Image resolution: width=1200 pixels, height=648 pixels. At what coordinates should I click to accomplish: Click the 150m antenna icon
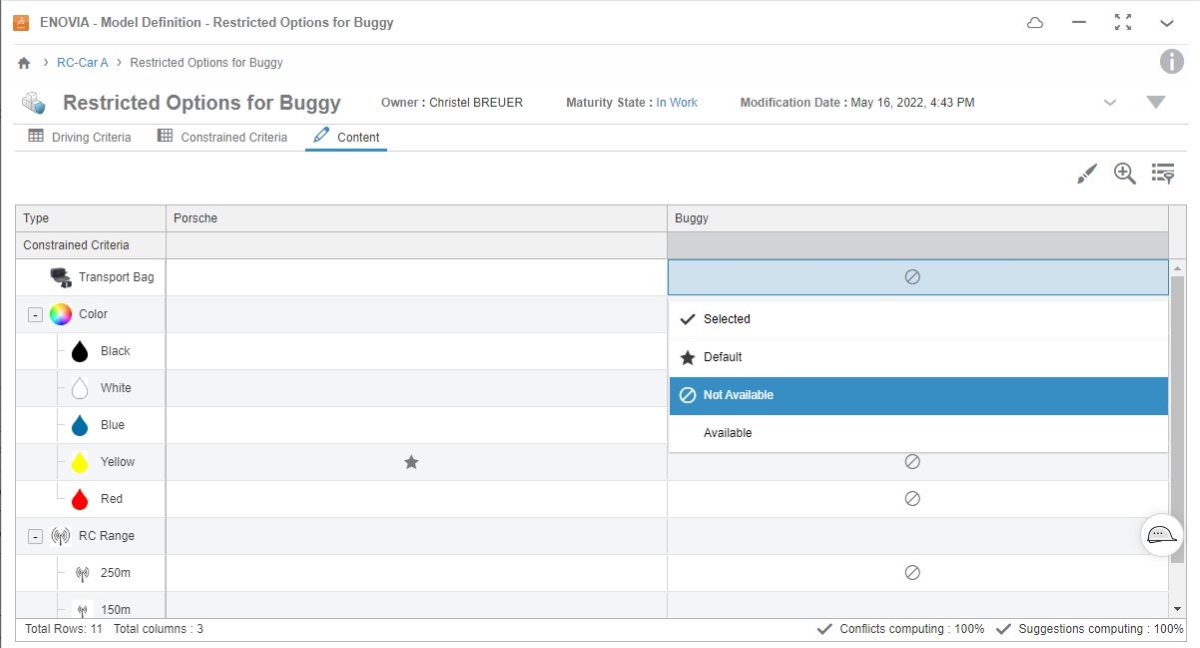pos(82,609)
